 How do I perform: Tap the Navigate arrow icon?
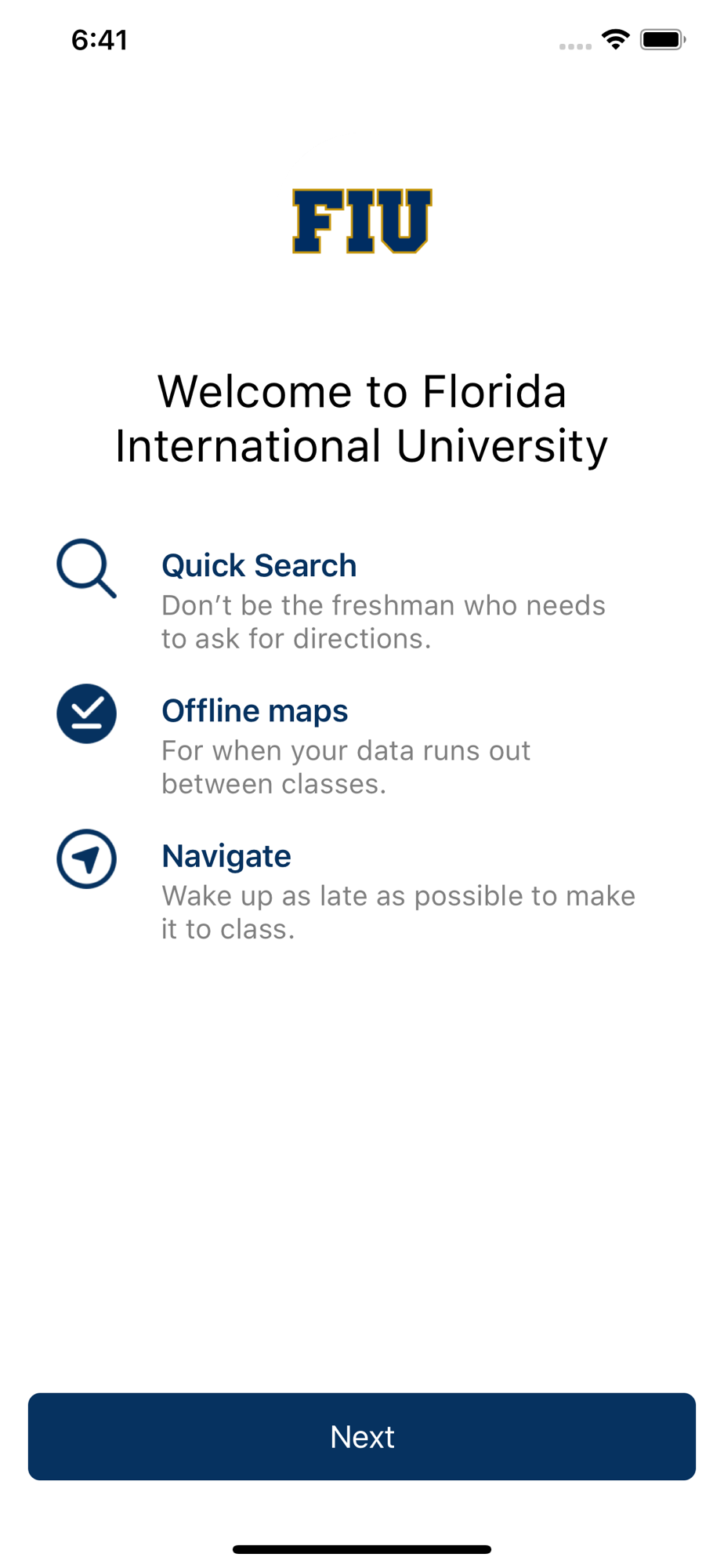pyautogui.click(x=86, y=858)
